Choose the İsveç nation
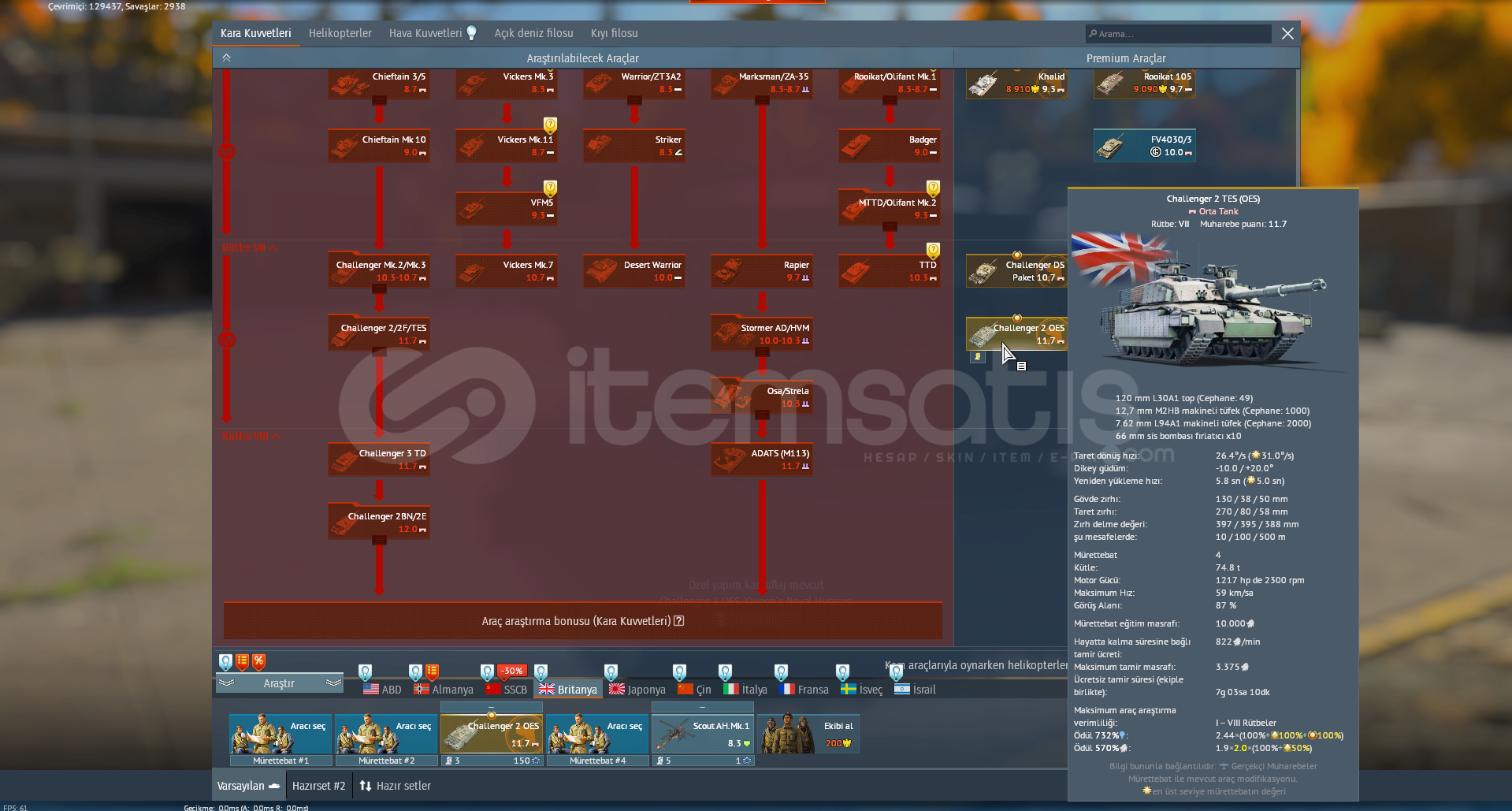Screen dimensions: 1512x811 pos(861,690)
